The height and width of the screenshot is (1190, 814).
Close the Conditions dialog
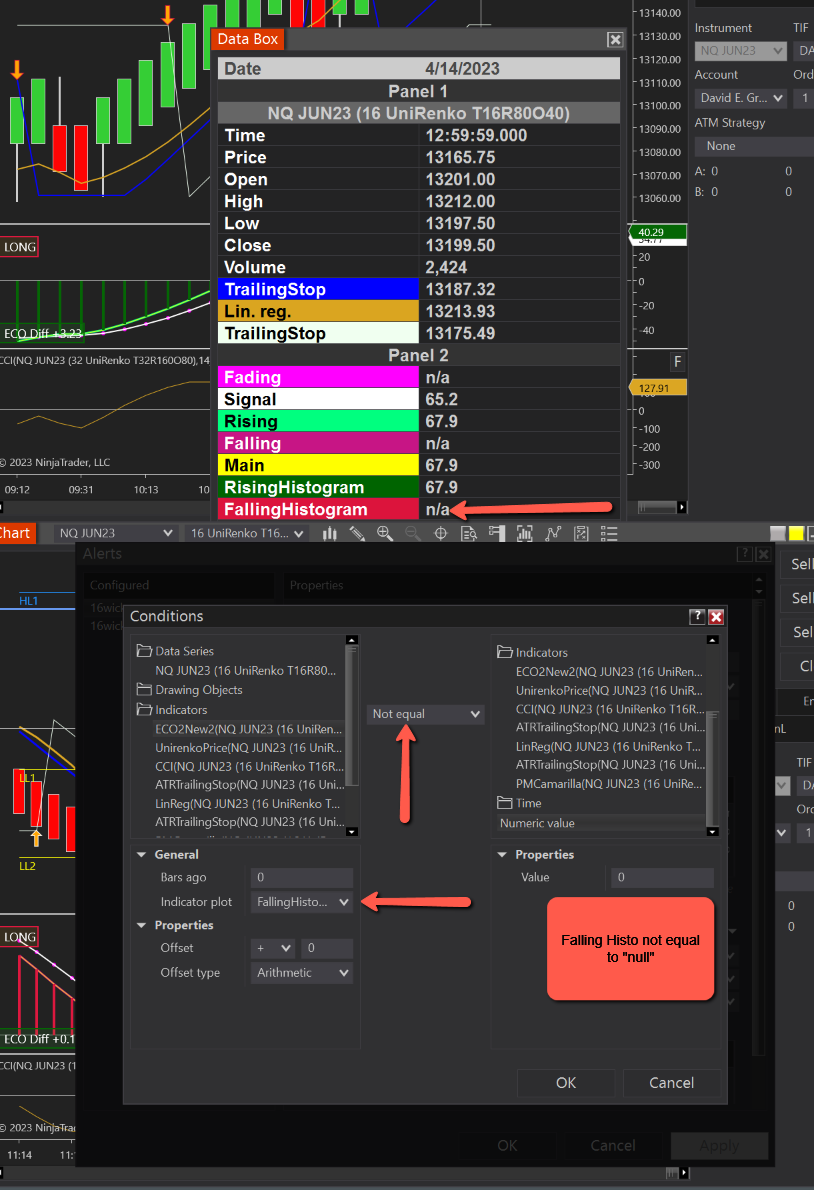tap(716, 616)
